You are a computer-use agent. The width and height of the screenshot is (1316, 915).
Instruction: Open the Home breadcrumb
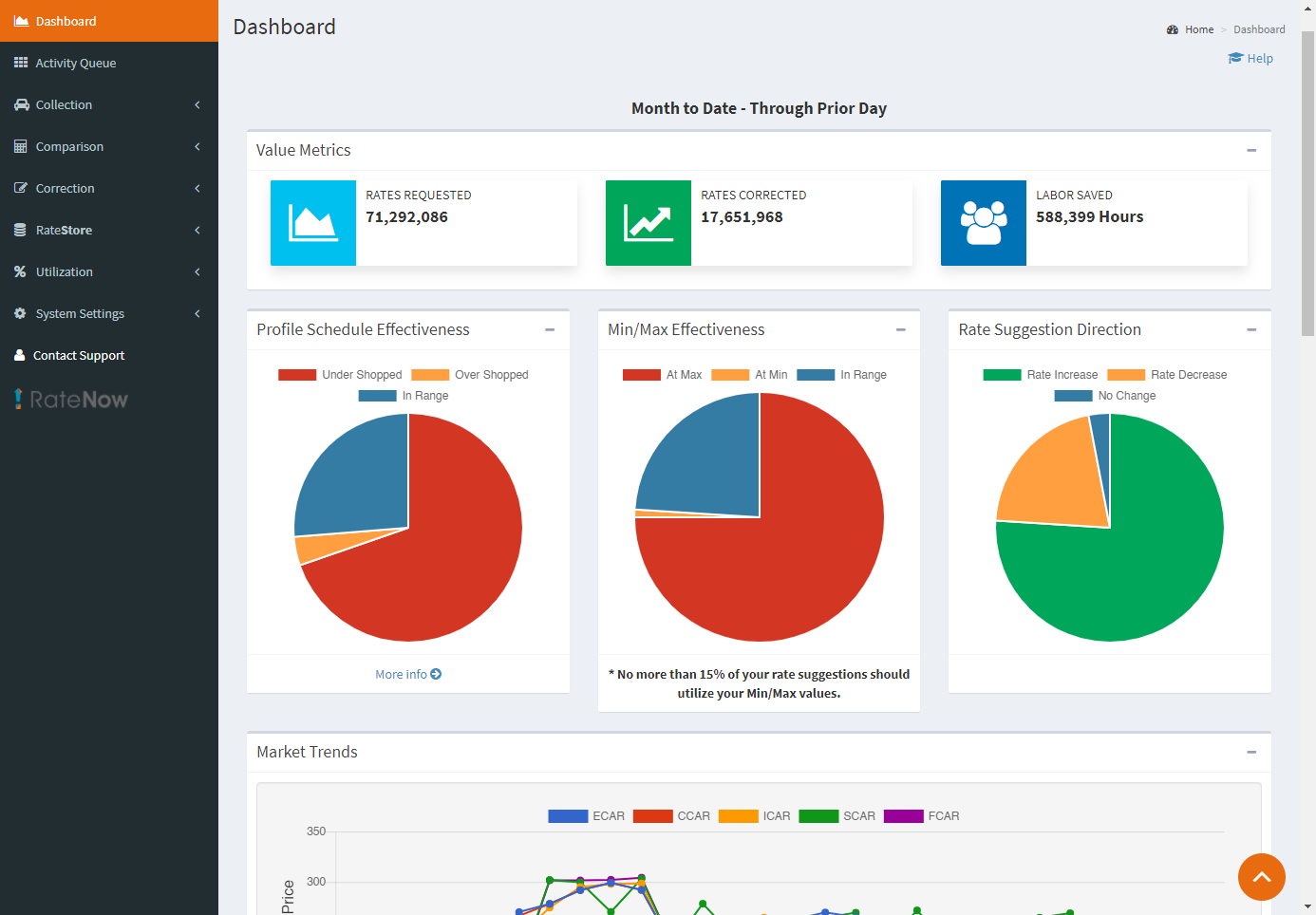point(1198,29)
